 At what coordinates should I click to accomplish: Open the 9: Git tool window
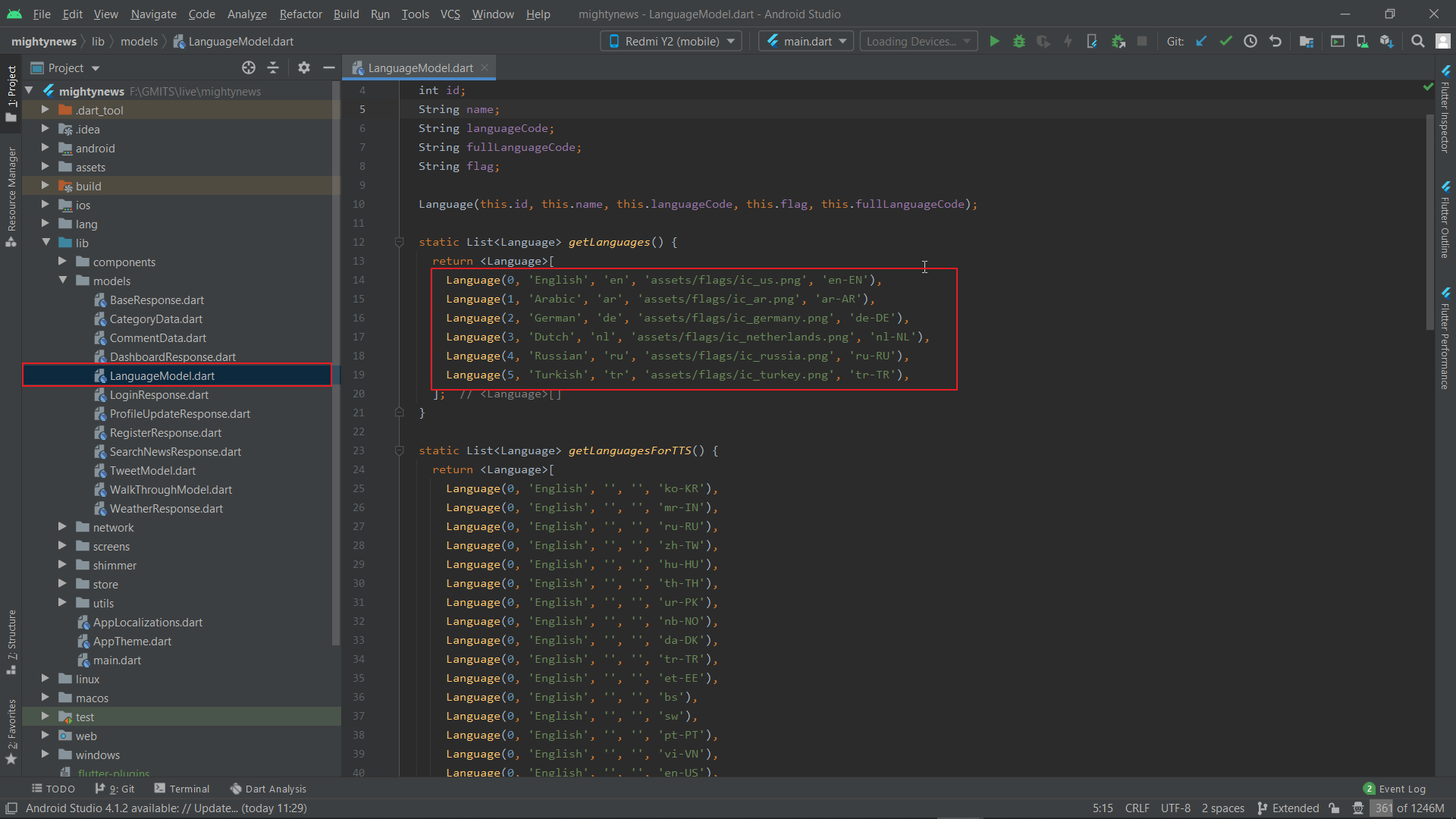115,789
